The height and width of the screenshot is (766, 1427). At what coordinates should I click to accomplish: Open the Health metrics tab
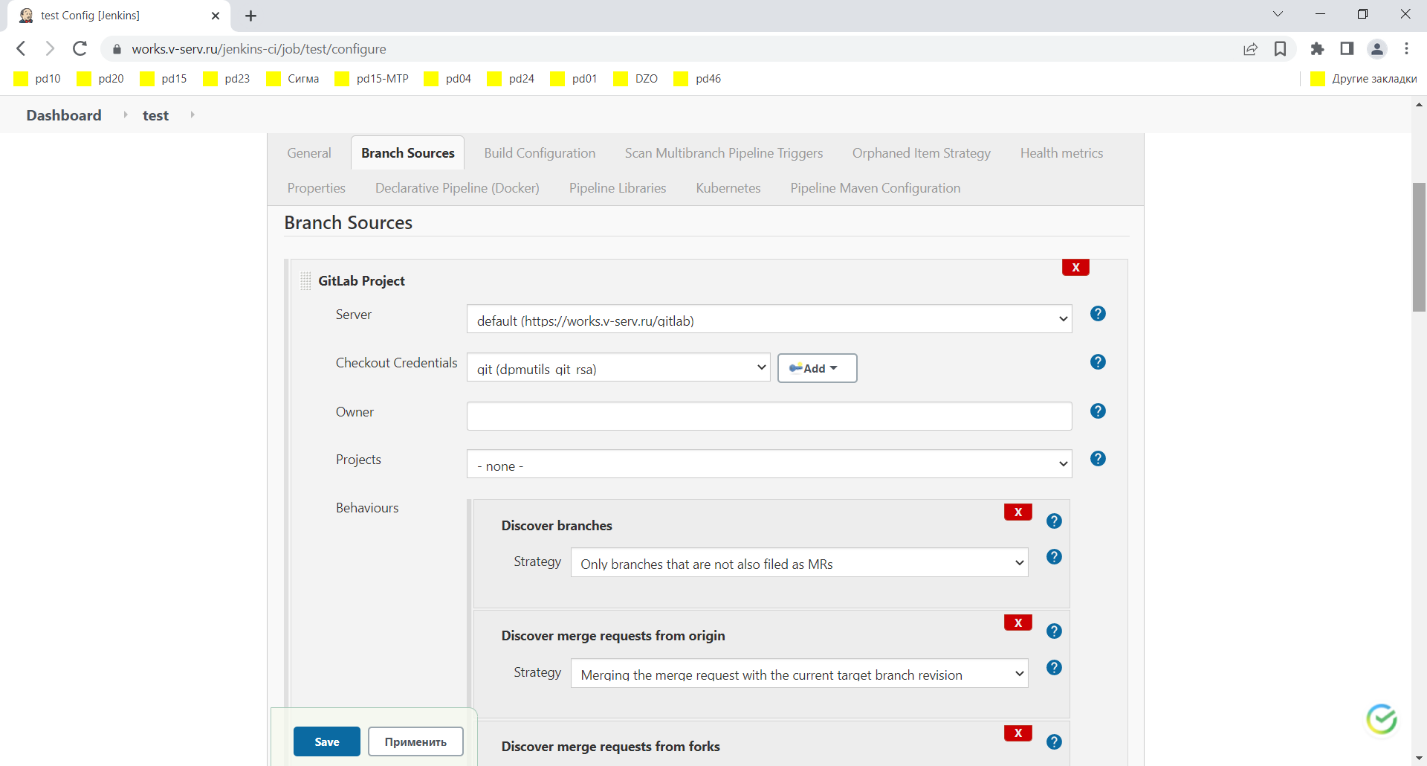[1061, 153]
